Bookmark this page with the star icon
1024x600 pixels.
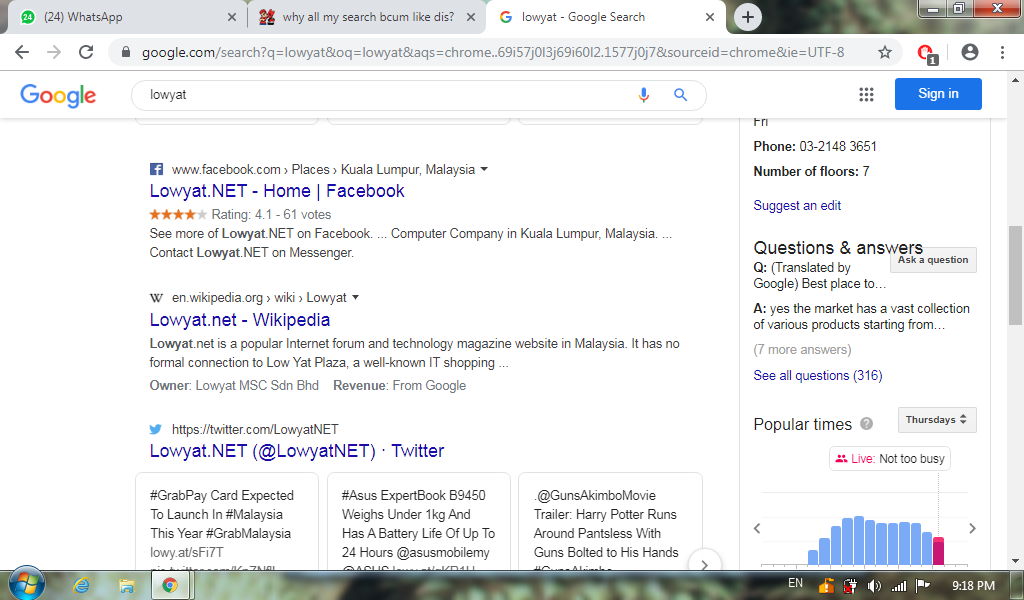(x=884, y=52)
